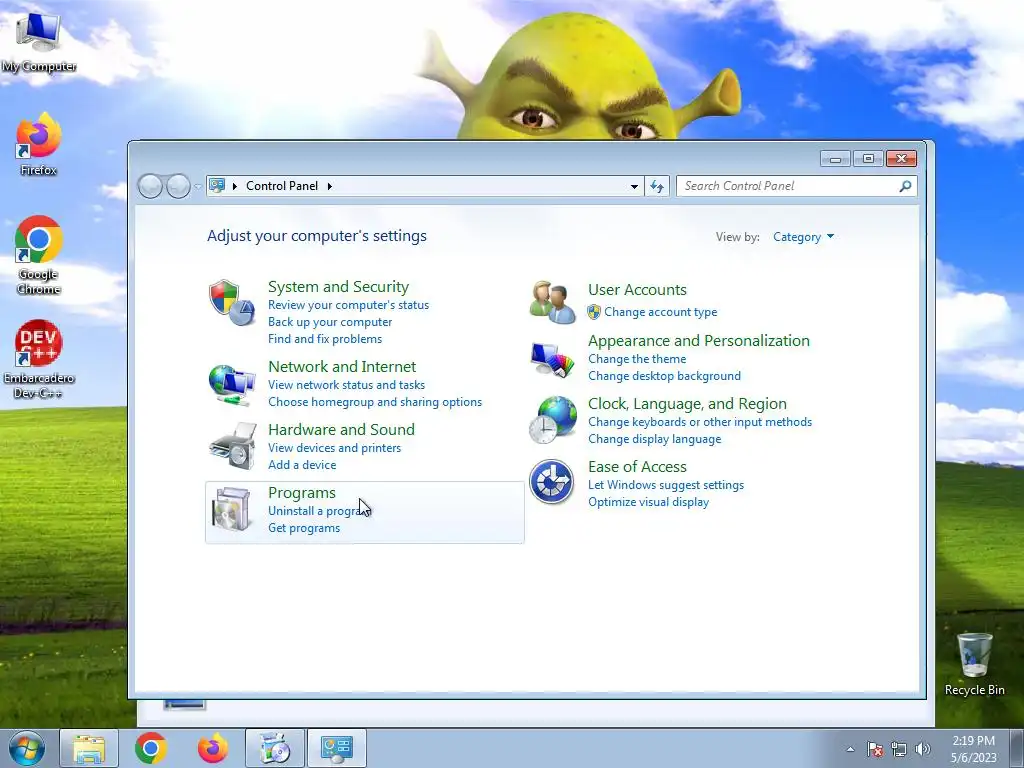1024x768 pixels.
Task: Expand the arrow after Control Panel breadcrumb
Action: click(x=330, y=186)
